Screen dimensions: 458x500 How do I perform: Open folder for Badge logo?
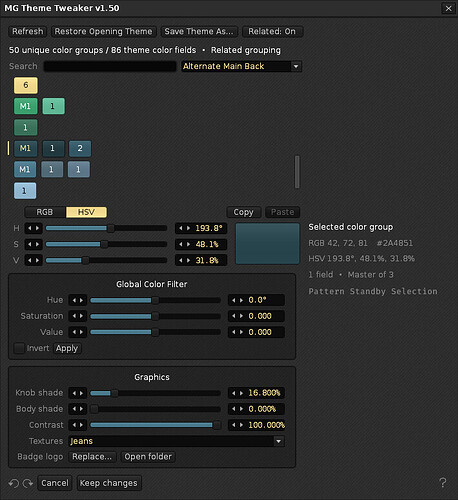(148, 457)
